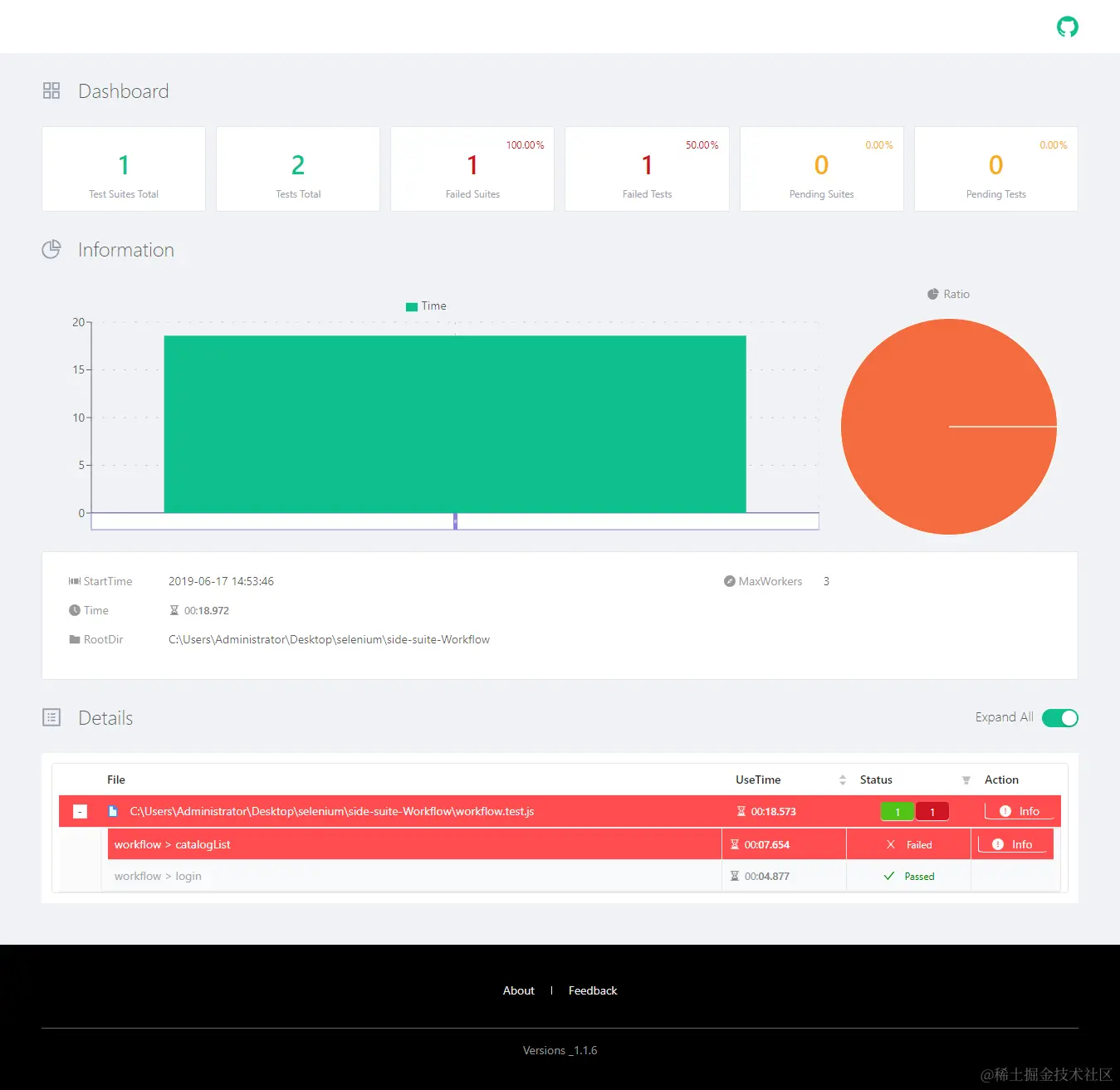Open Info for workflow.test.js
The height and width of the screenshot is (1090, 1120).
[x=1019, y=811]
